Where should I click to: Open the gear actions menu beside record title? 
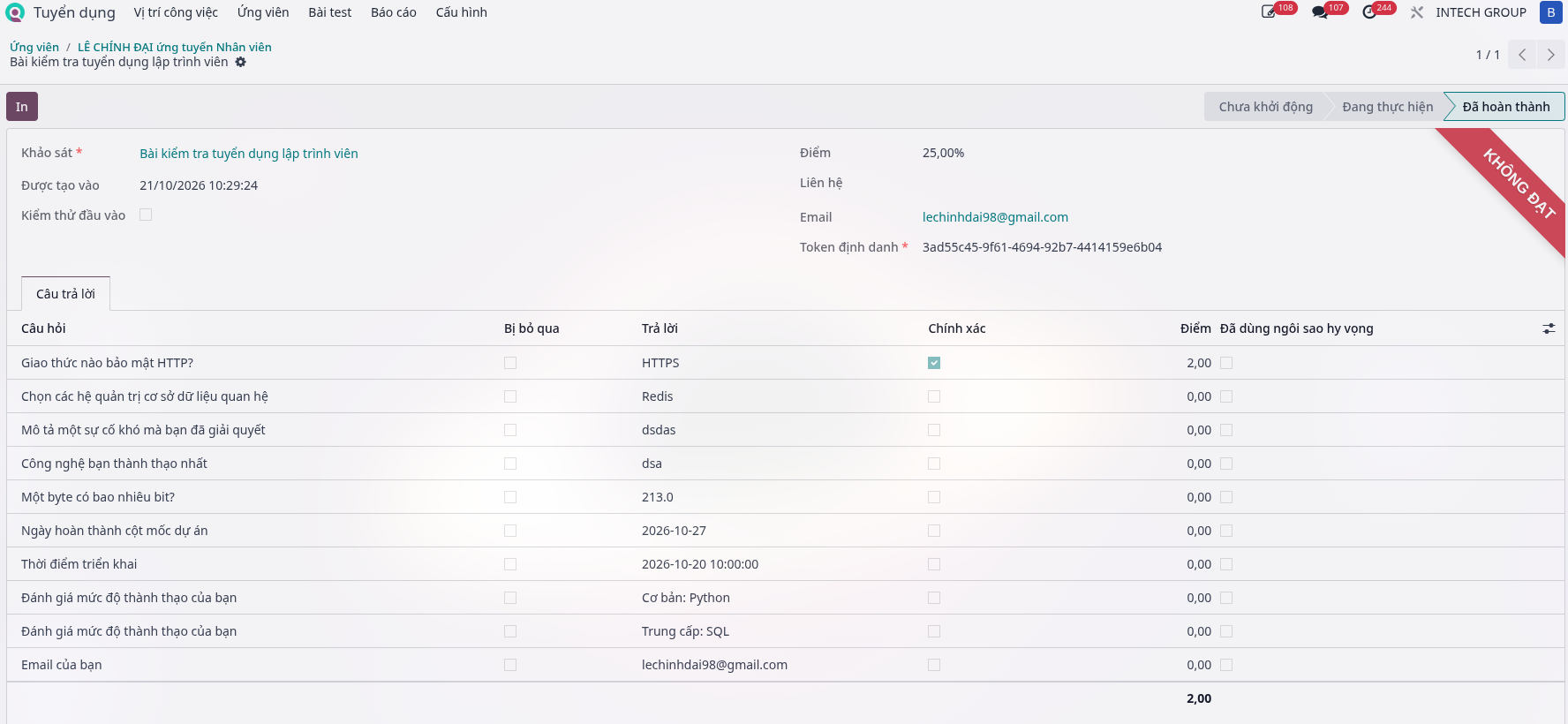coord(240,62)
